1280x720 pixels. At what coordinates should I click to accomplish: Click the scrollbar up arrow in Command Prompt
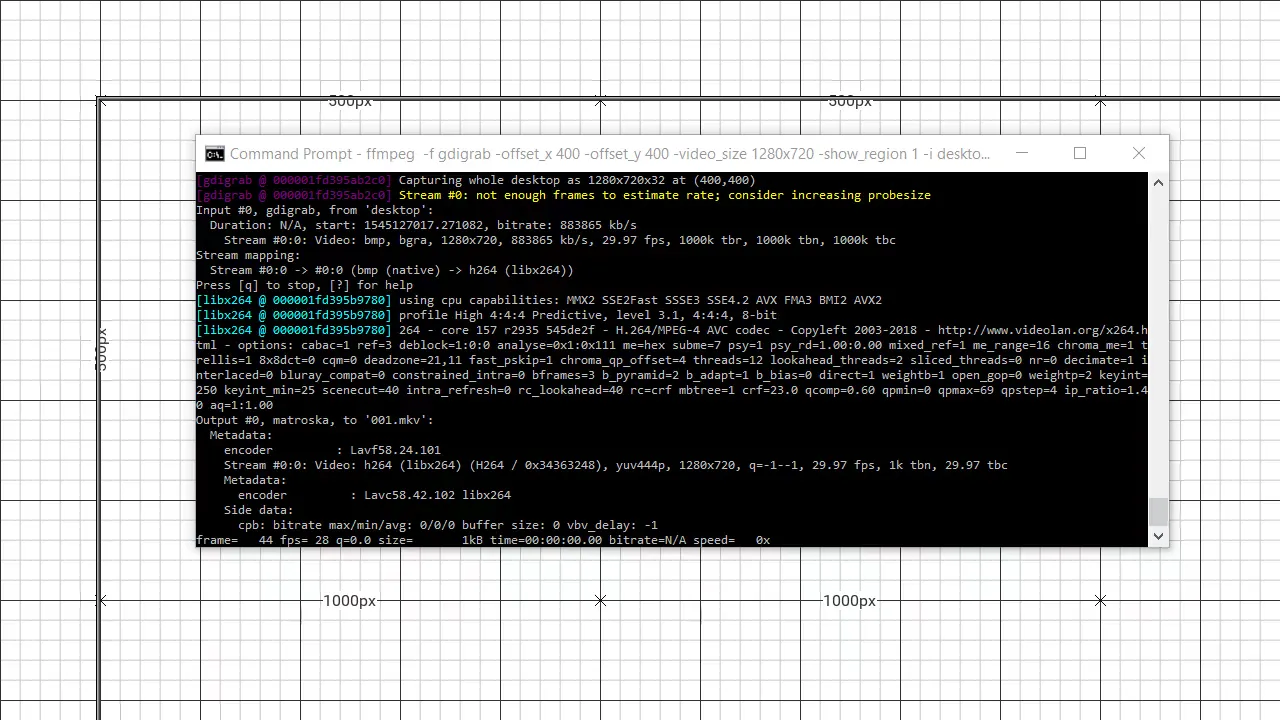coord(1158,182)
